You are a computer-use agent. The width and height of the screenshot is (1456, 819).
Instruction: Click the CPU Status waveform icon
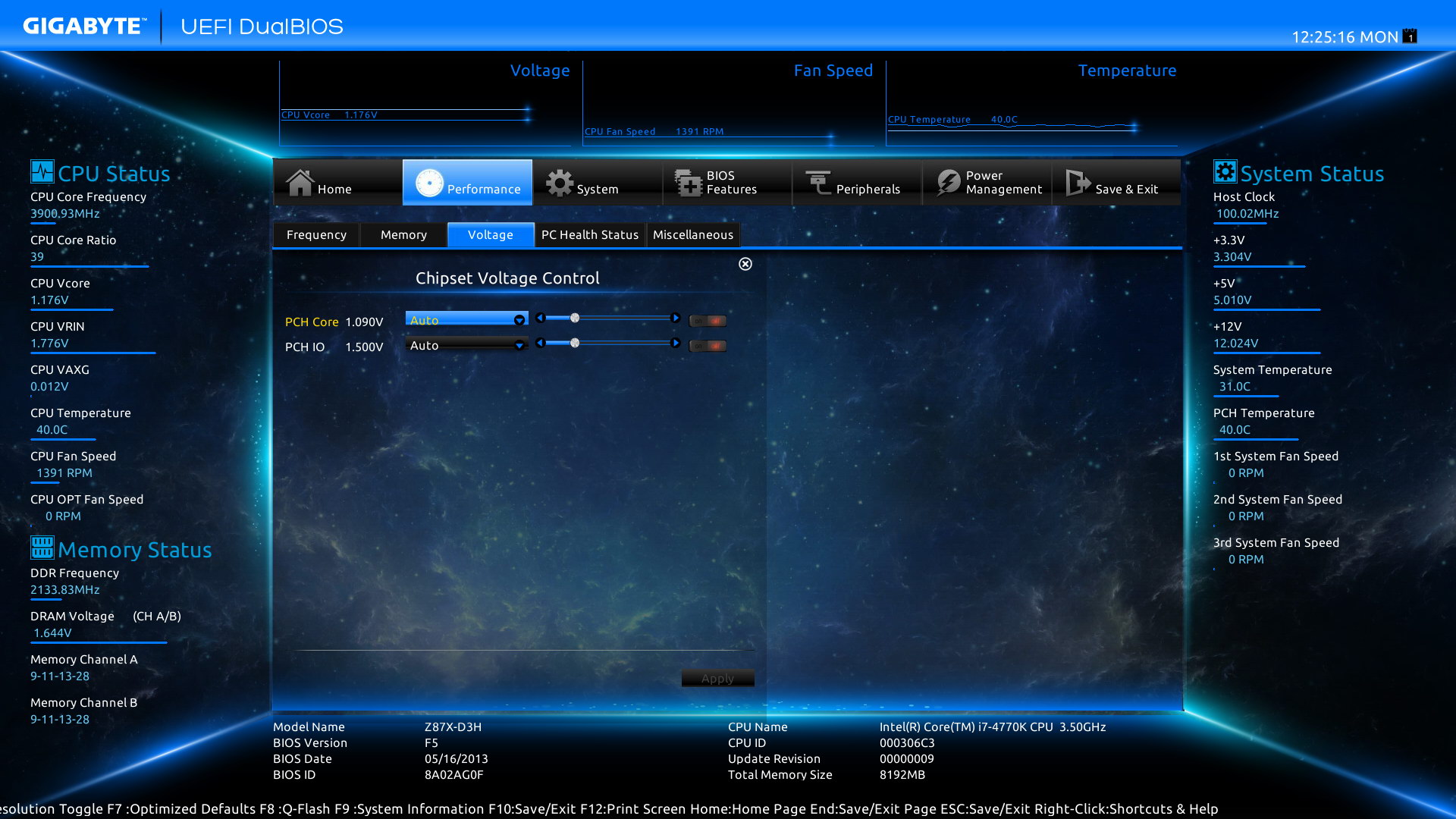tap(42, 171)
